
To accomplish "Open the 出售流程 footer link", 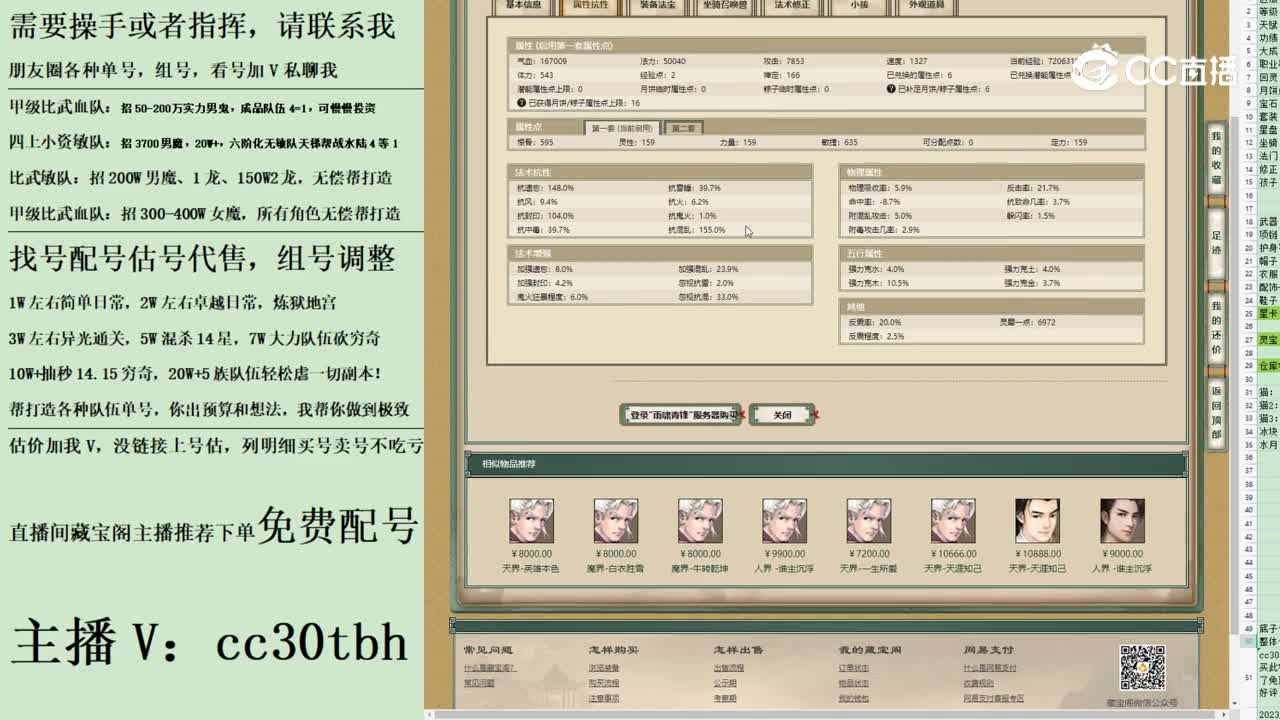I will click(729, 668).
